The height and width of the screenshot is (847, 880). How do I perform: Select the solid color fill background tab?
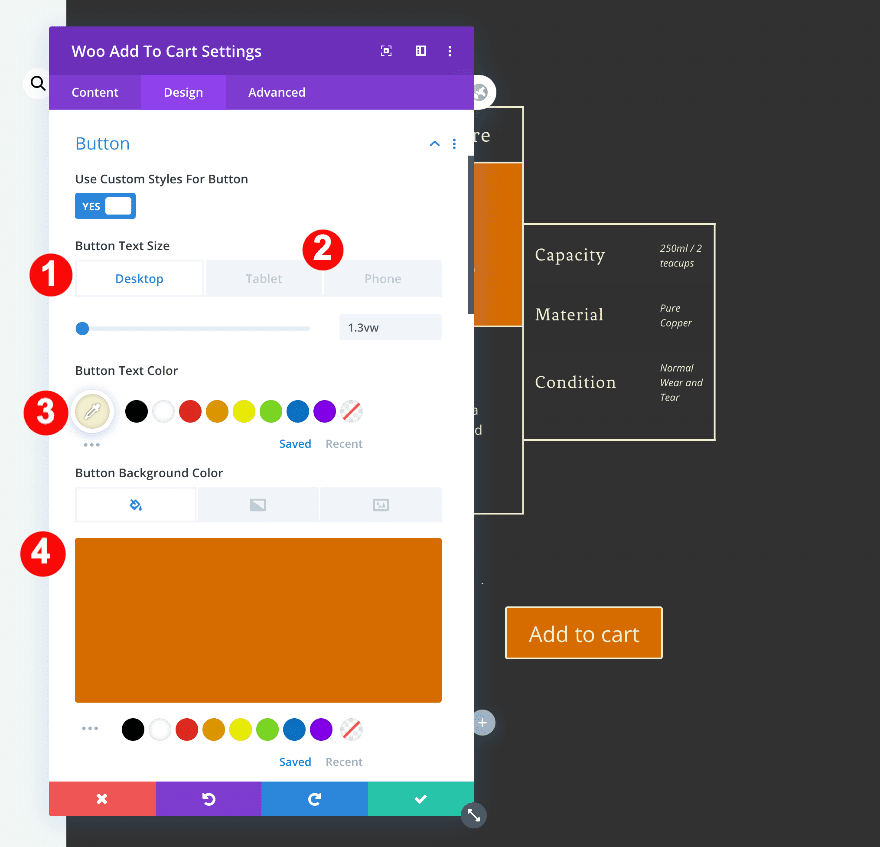coord(136,505)
